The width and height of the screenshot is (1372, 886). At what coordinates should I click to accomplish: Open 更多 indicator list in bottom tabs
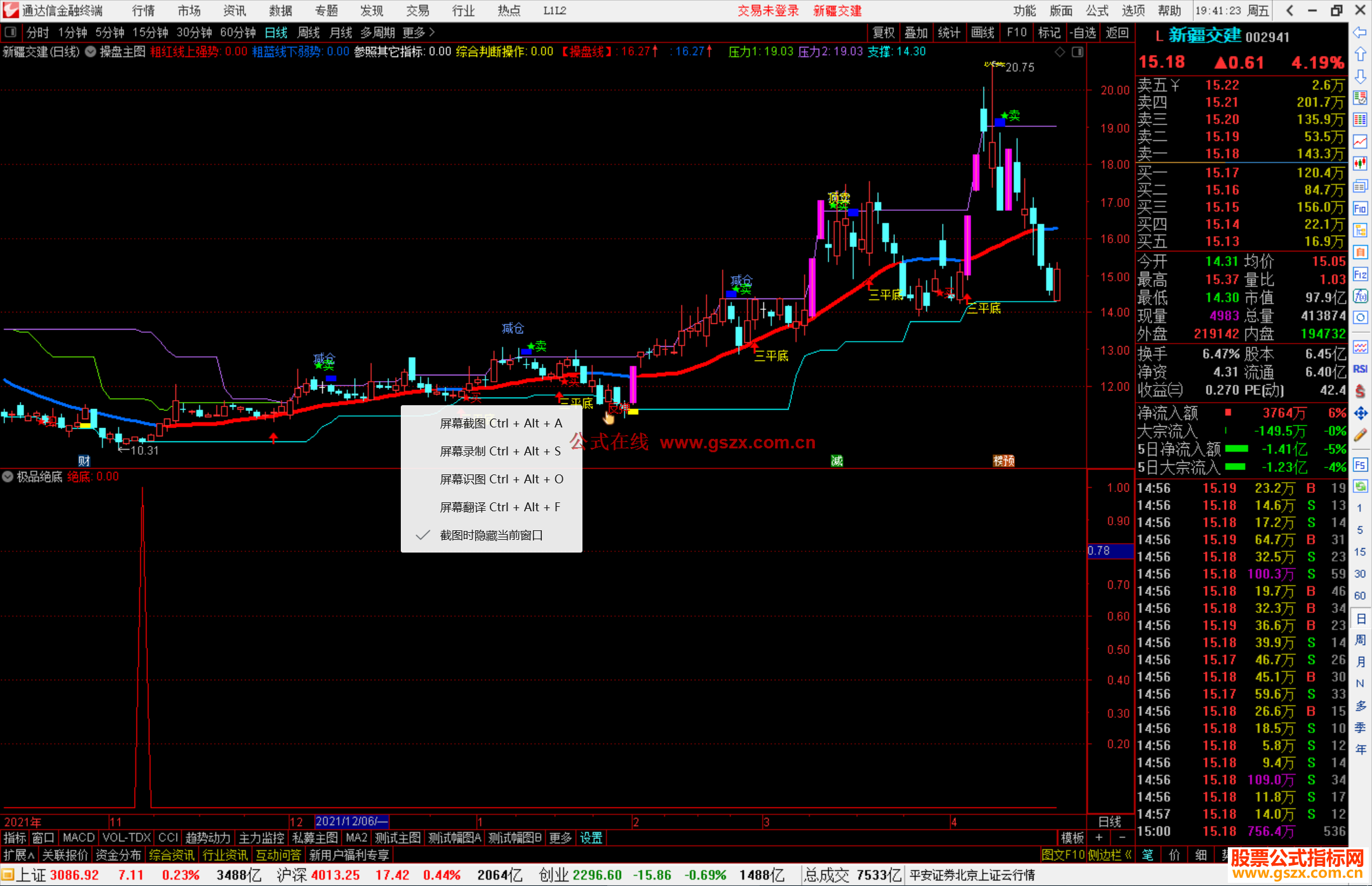pyautogui.click(x=560, y=838)
